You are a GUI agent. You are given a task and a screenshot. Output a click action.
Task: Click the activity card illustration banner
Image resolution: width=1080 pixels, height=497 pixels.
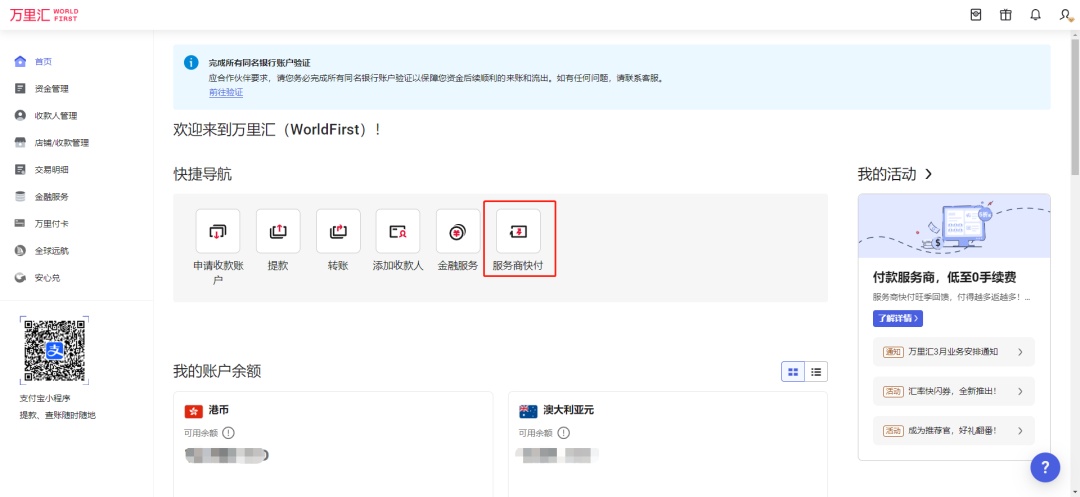point(954,226)
